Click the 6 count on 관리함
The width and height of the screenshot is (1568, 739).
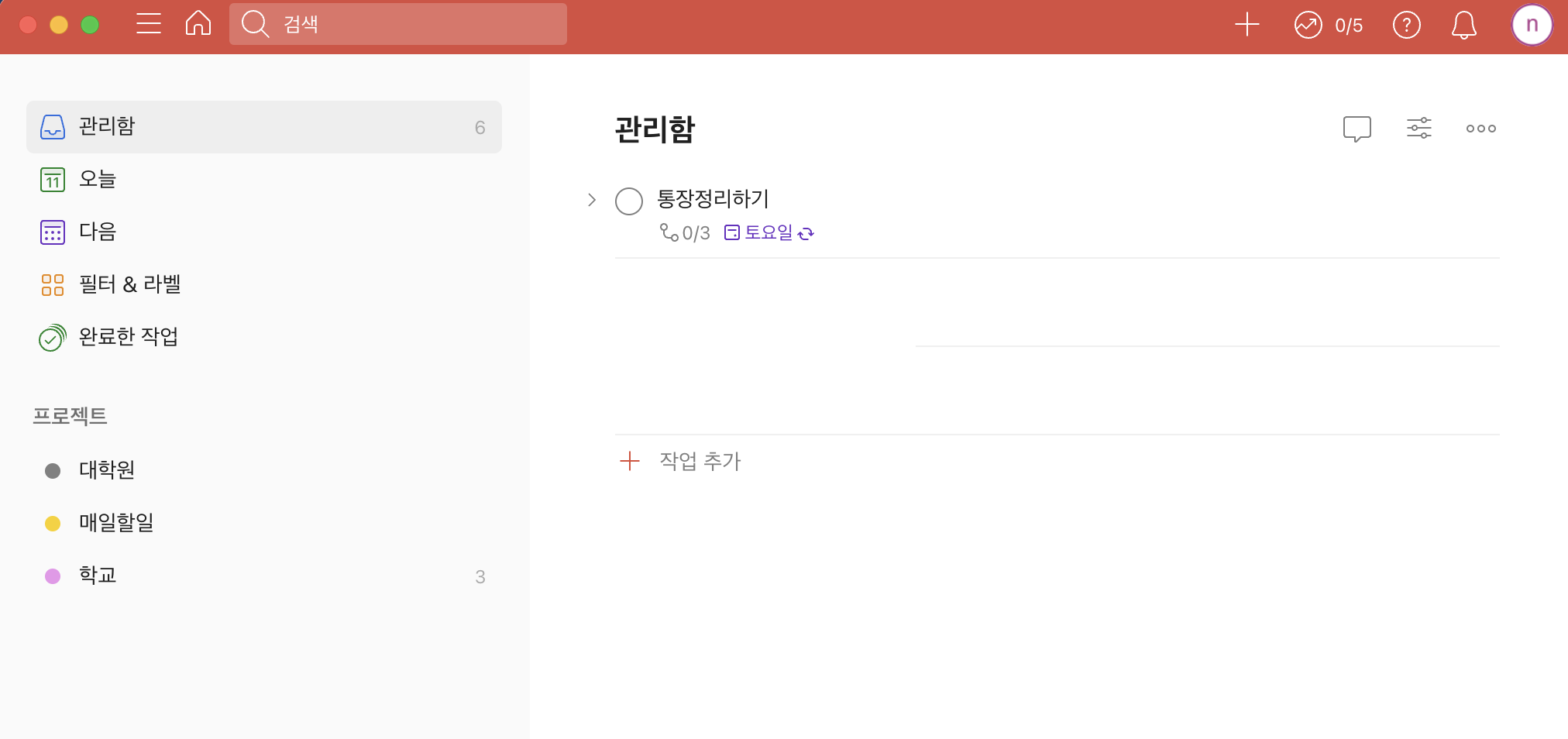[x=480, y=128]
